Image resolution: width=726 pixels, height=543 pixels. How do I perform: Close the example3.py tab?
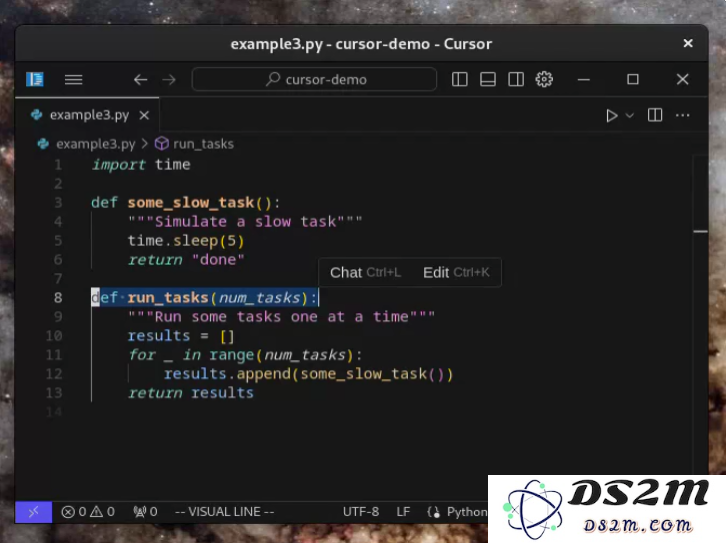(x=144, y=115)
